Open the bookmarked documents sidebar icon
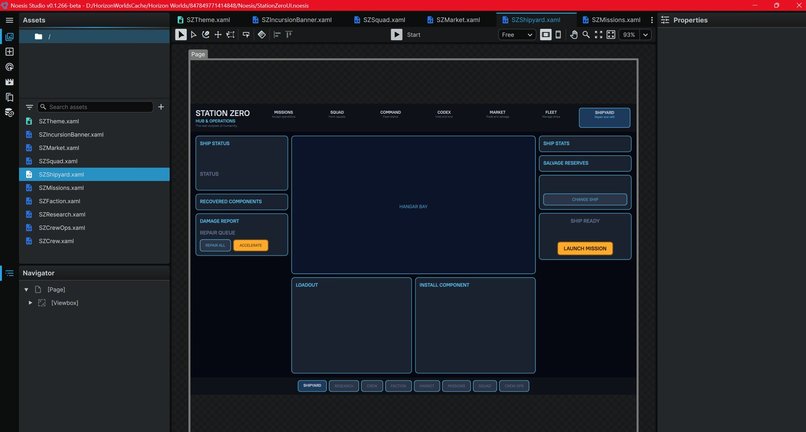806x432 pixels. pos(9,97)
